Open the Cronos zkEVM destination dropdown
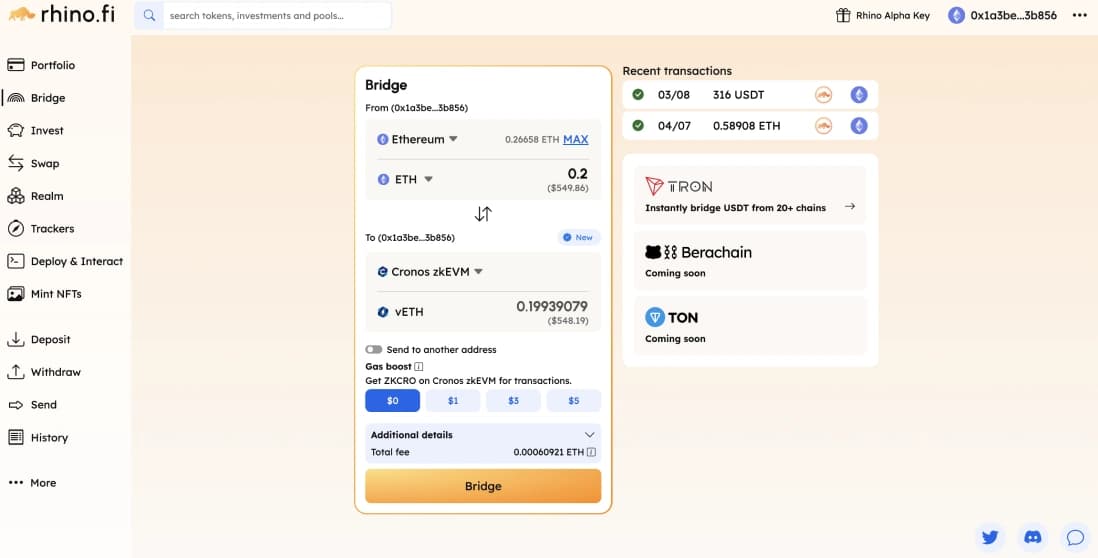This screenshot has height=558, width=1098. pyautogui.click(x=430, y=272)
